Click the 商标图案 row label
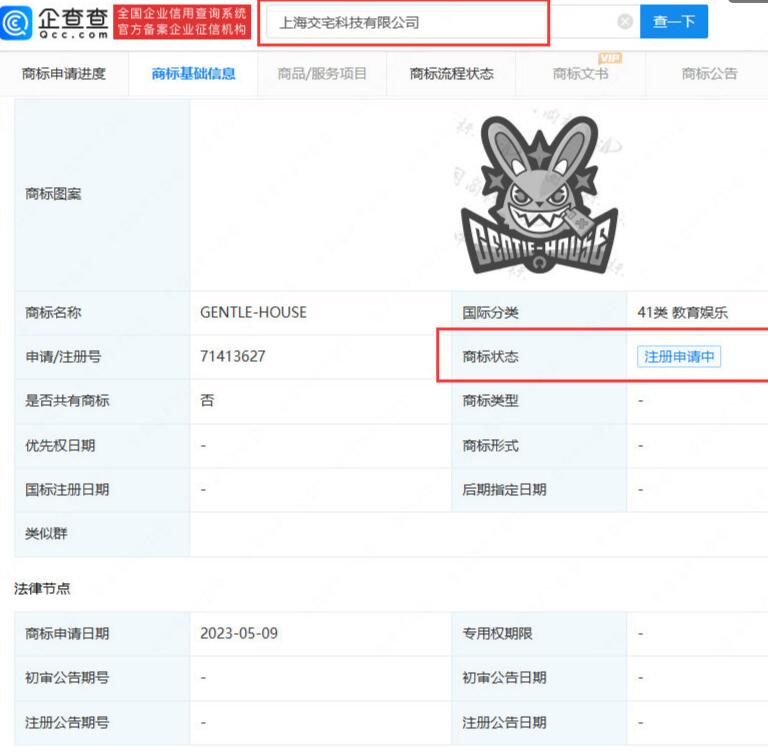768x756 pixels. [x=53, y=194]
